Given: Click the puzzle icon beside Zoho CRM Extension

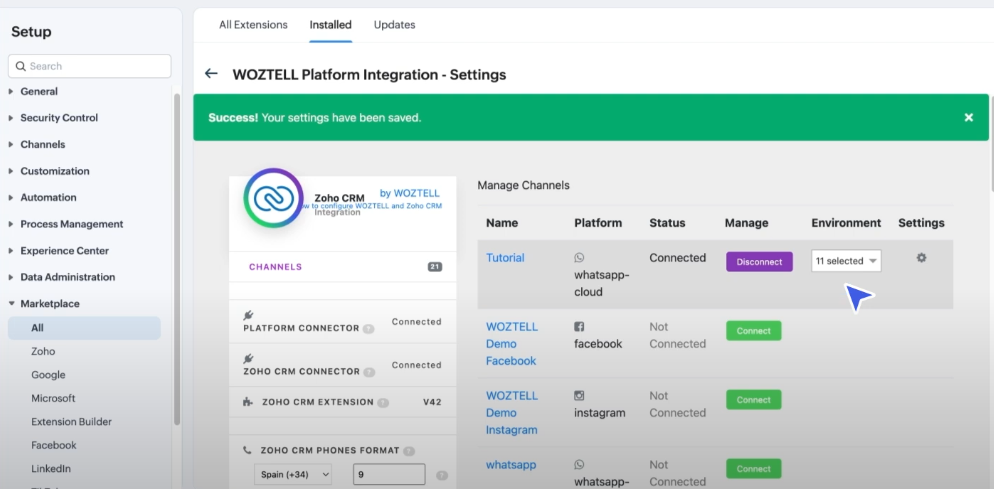Looking at the screenshot, I should click(x=248, y=401).
